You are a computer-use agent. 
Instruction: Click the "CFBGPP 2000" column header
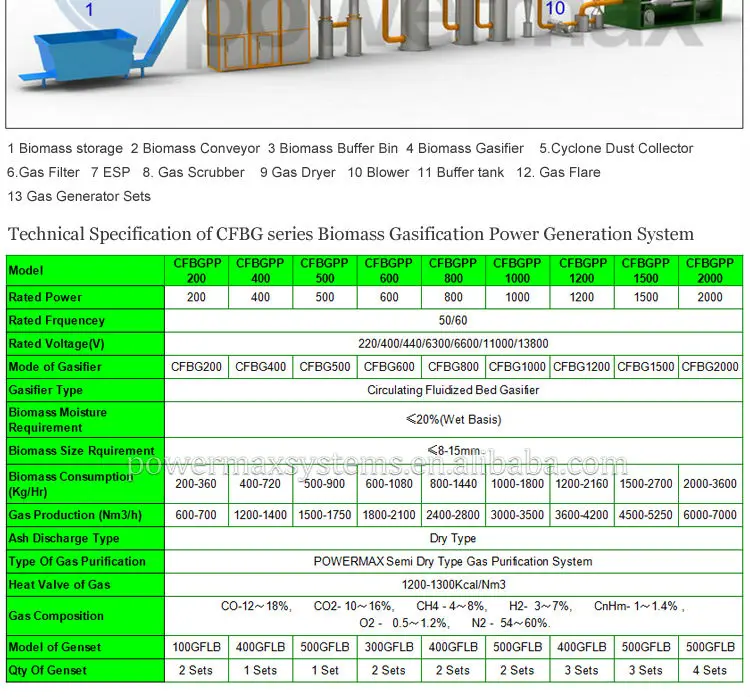coord(710,271)
